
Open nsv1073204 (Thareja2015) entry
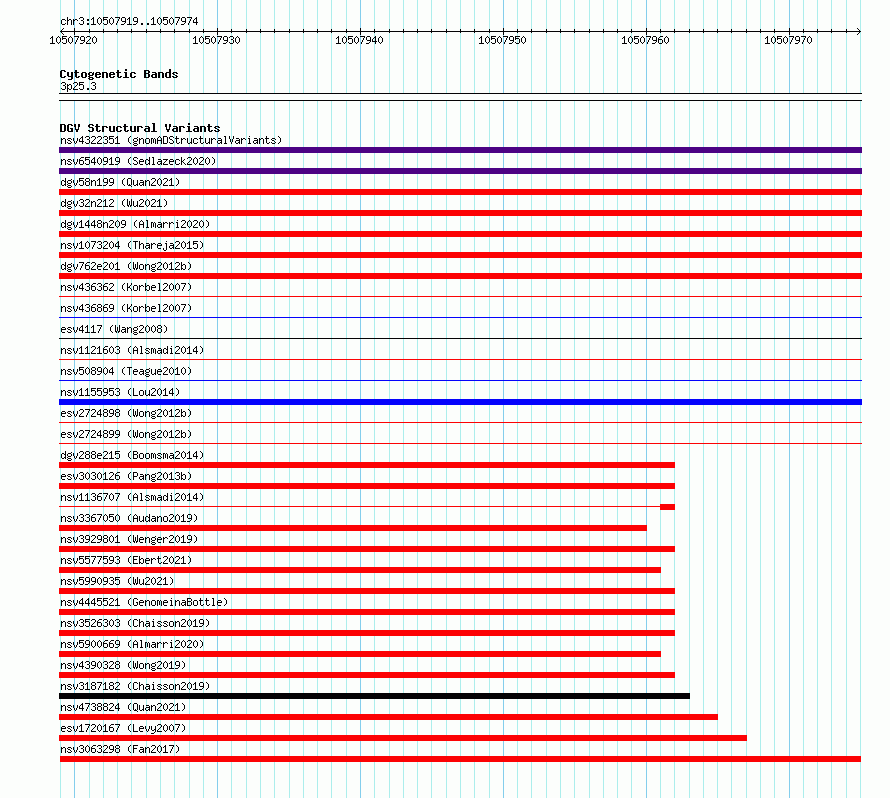132,245
